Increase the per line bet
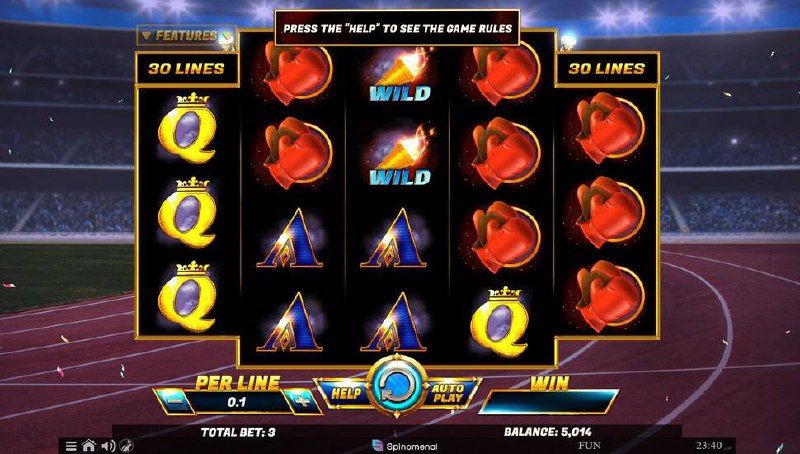The image size is (800, 454). tap(302, 401)
